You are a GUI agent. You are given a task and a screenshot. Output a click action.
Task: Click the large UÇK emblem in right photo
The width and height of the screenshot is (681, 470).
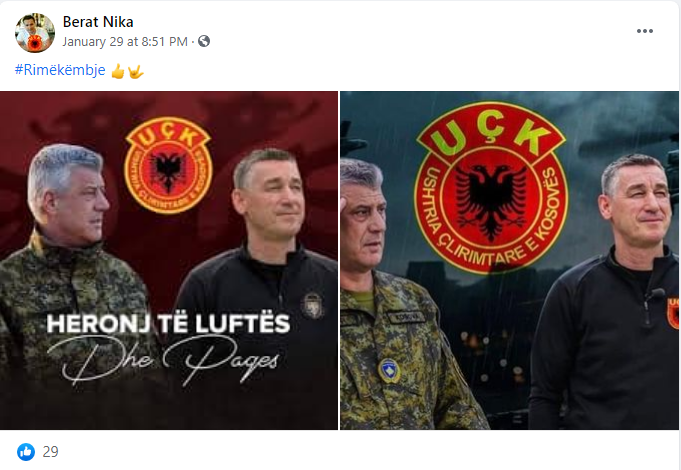pos(491,188)
